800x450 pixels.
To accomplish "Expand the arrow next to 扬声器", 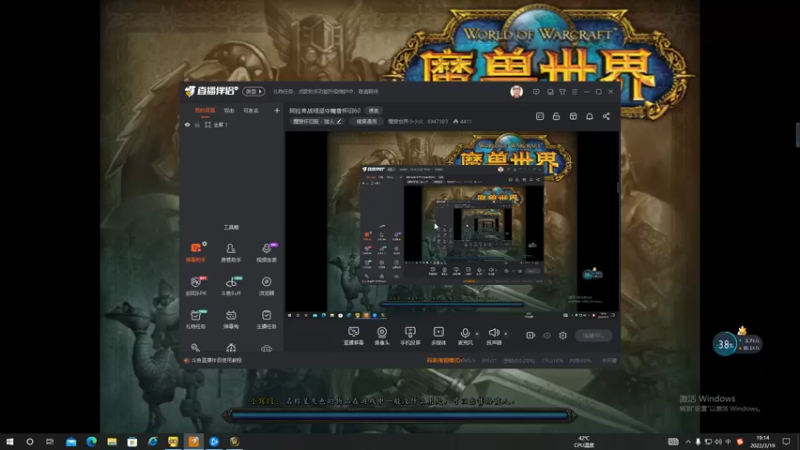I will pyautogui.click(x=506, y=334).
